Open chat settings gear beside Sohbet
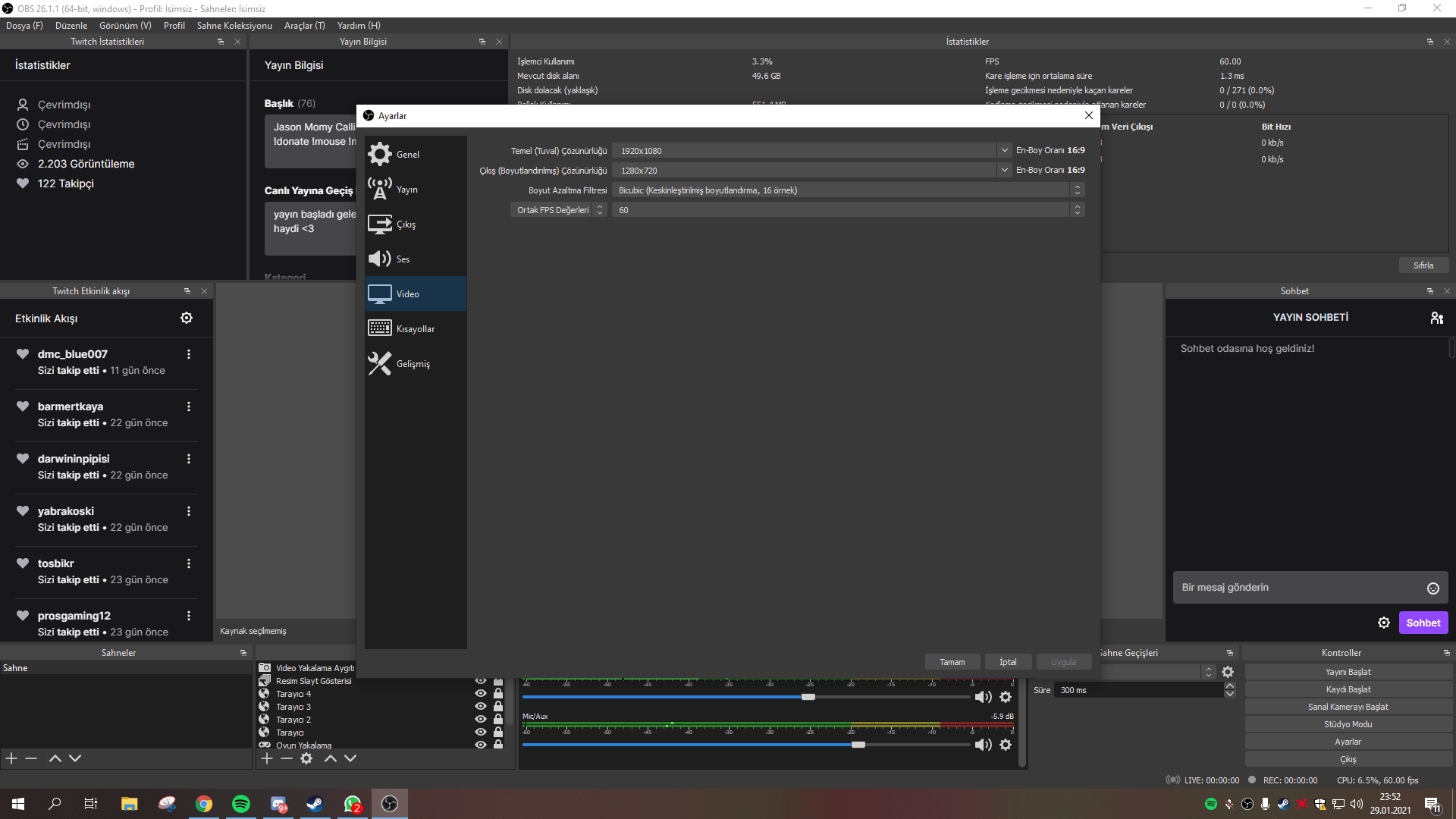The height and width of the screenshot is (819, 1456). [x=1384, y=623]
